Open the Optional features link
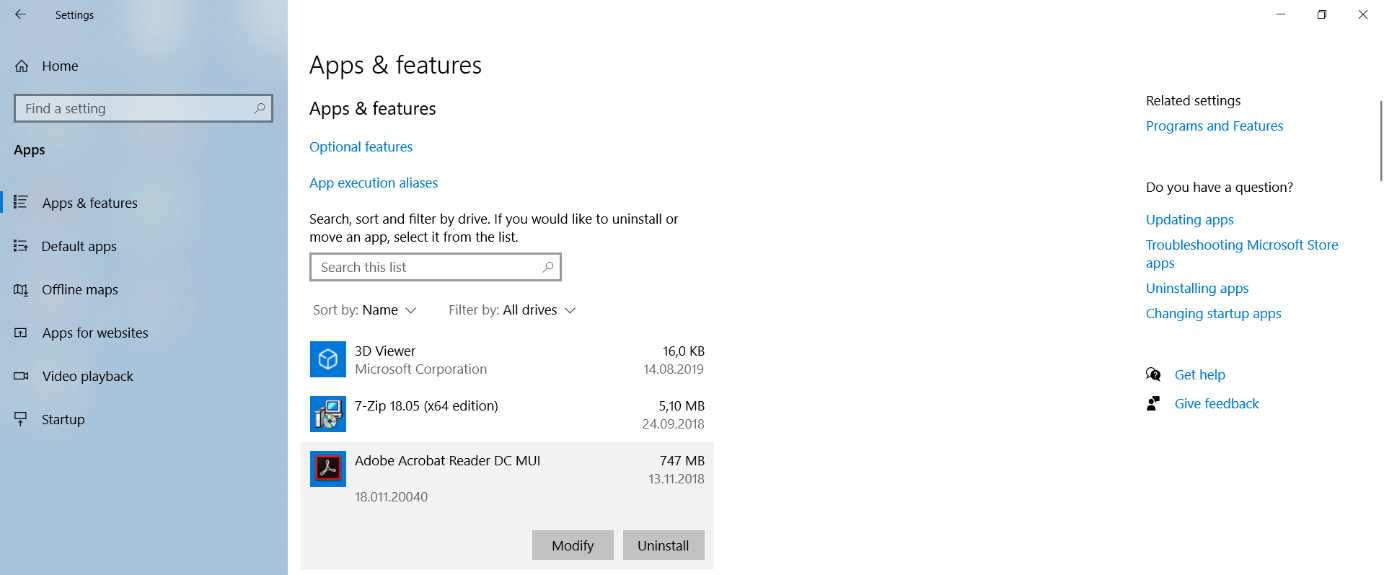 coord(361,147)
